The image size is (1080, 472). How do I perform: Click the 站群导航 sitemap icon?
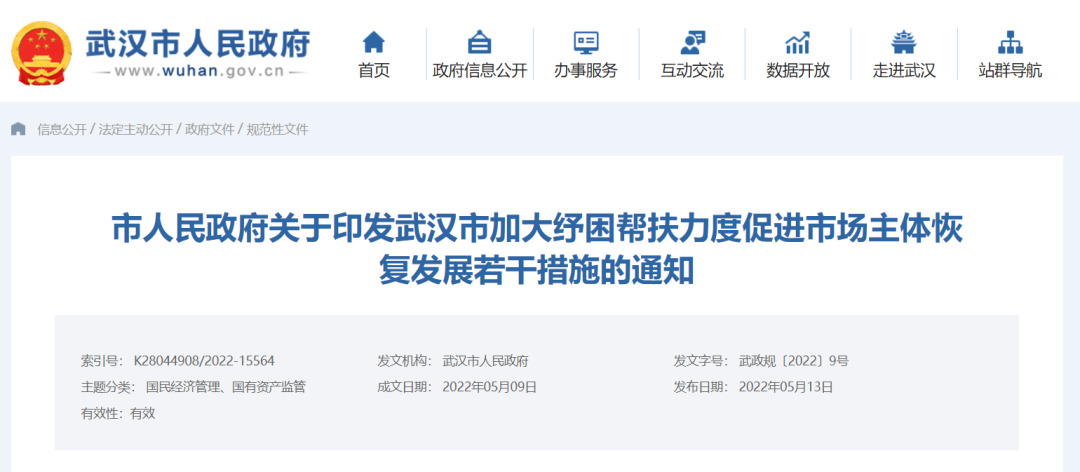(x=1010, y=42)
